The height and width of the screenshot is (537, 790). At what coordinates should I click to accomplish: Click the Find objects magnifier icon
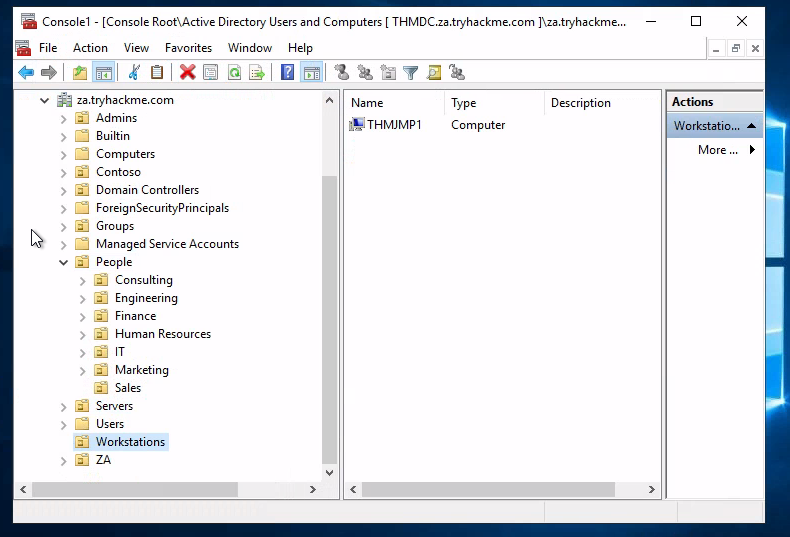(x=434, y=73)
